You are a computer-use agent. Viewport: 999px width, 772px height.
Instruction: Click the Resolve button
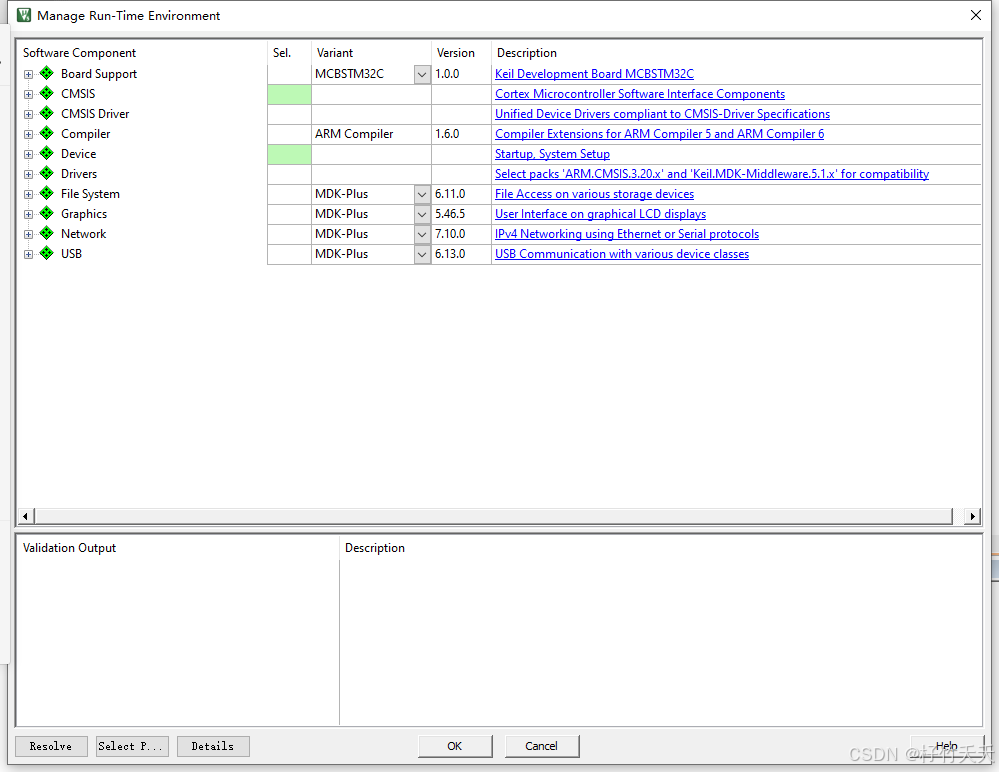(51, 746)
